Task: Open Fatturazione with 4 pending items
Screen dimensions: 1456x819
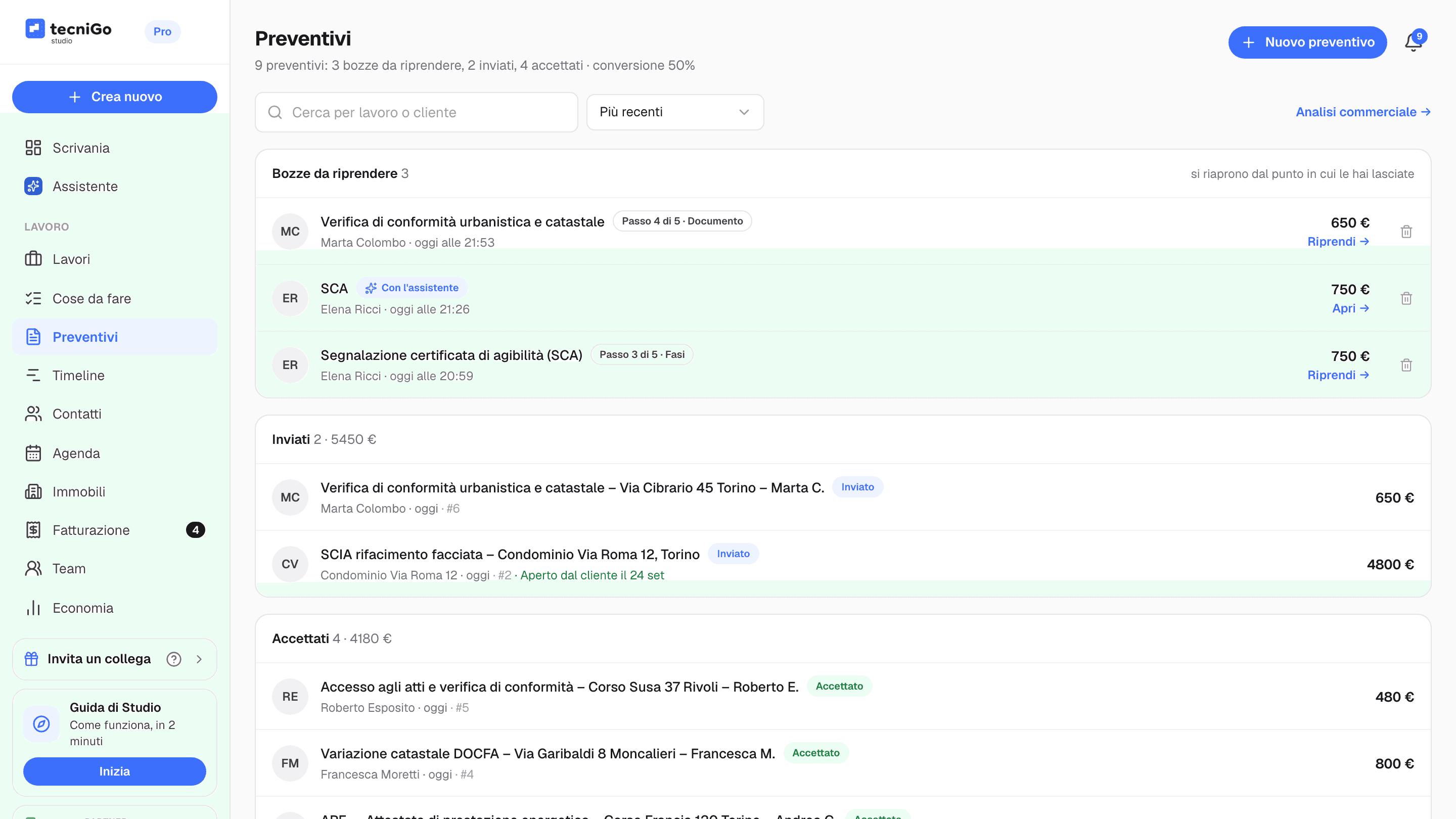Action: 115,530
